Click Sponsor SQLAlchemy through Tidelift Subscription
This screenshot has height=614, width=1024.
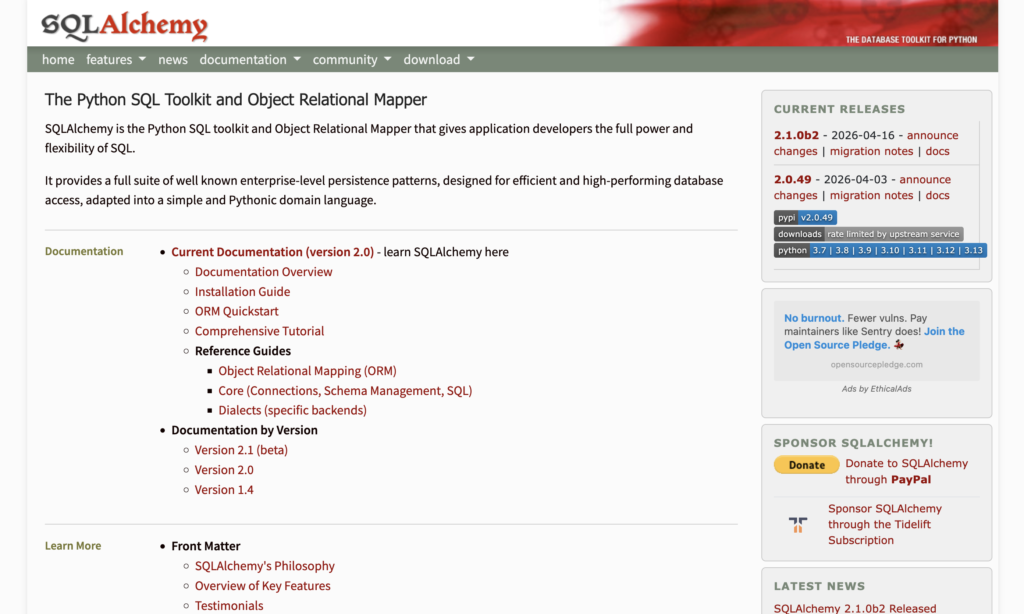(x=885, y=525)
